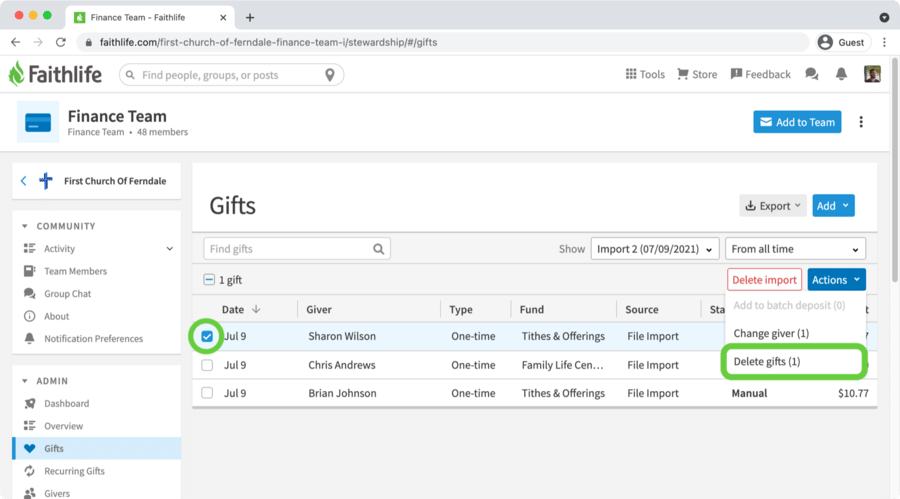
Task: Close the Finance Team browser tab
Action: click(223, 17)
